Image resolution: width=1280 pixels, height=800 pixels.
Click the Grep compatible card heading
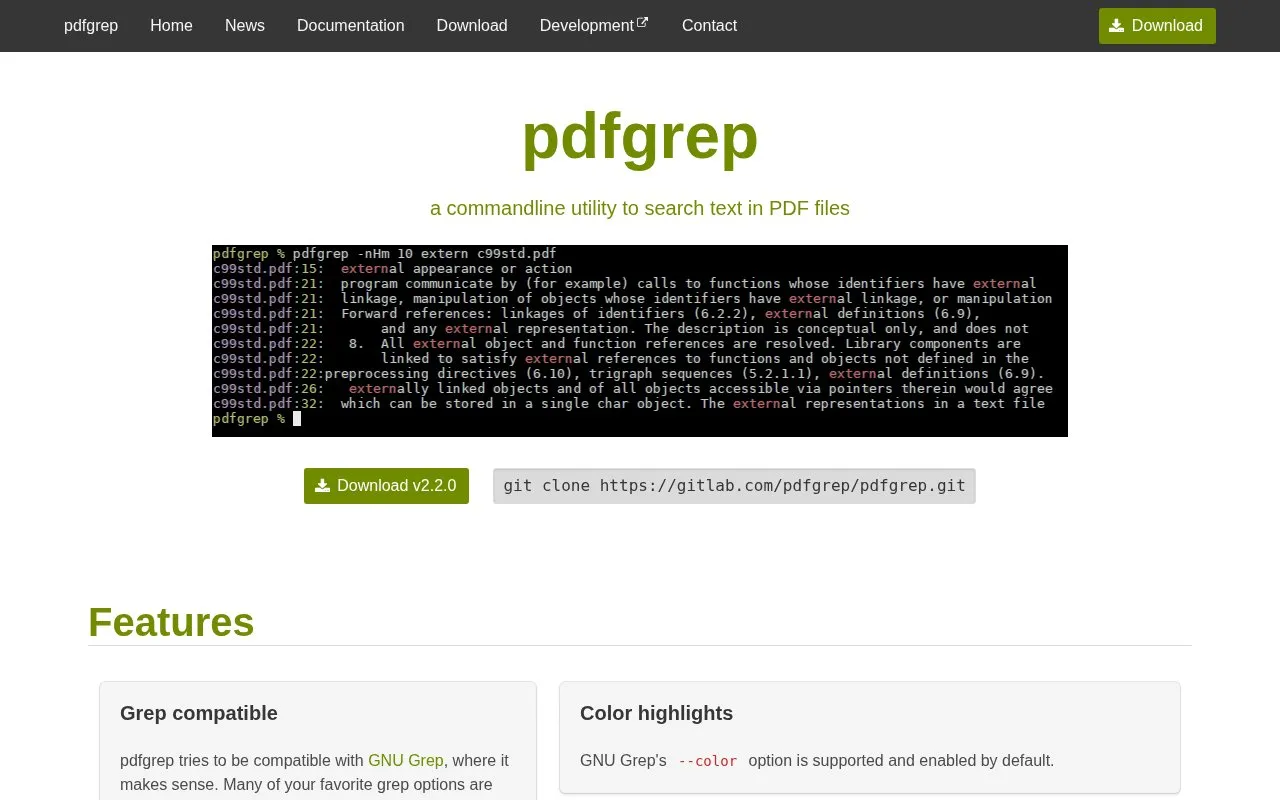coord(199,713)
